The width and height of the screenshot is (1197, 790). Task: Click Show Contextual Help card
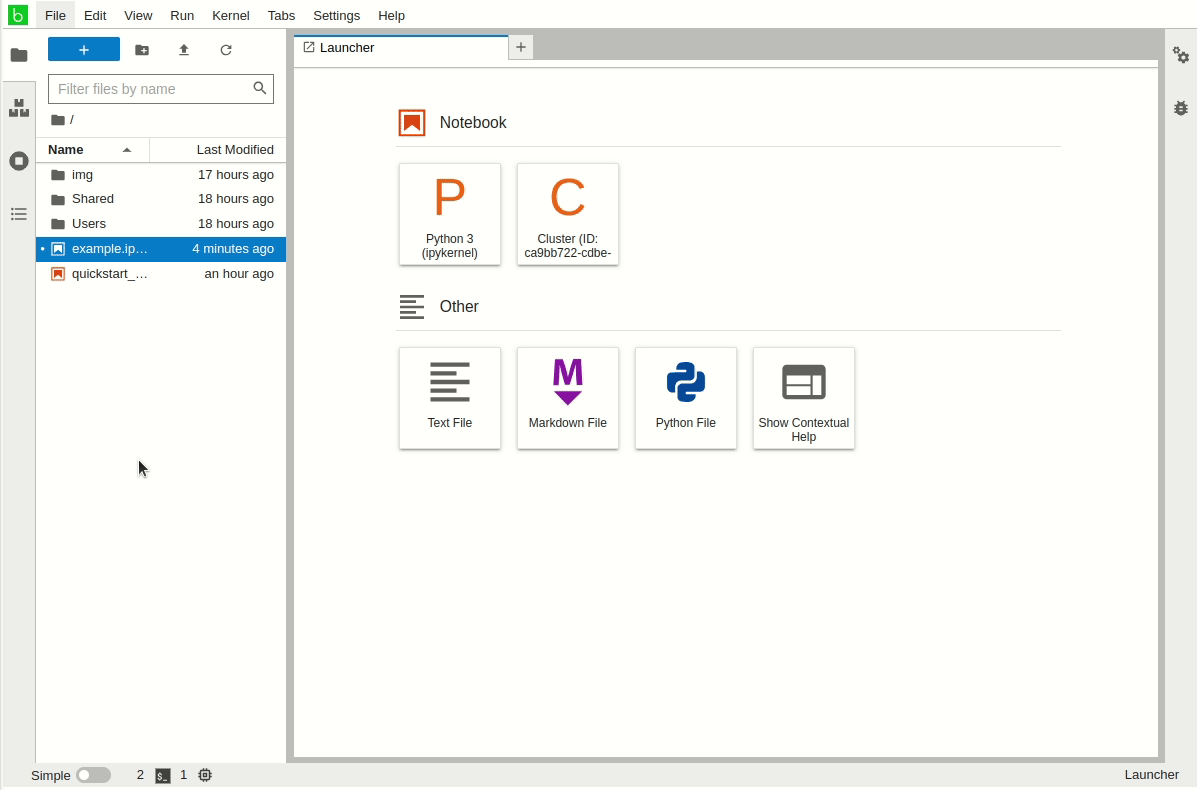(x=804, y=398)
